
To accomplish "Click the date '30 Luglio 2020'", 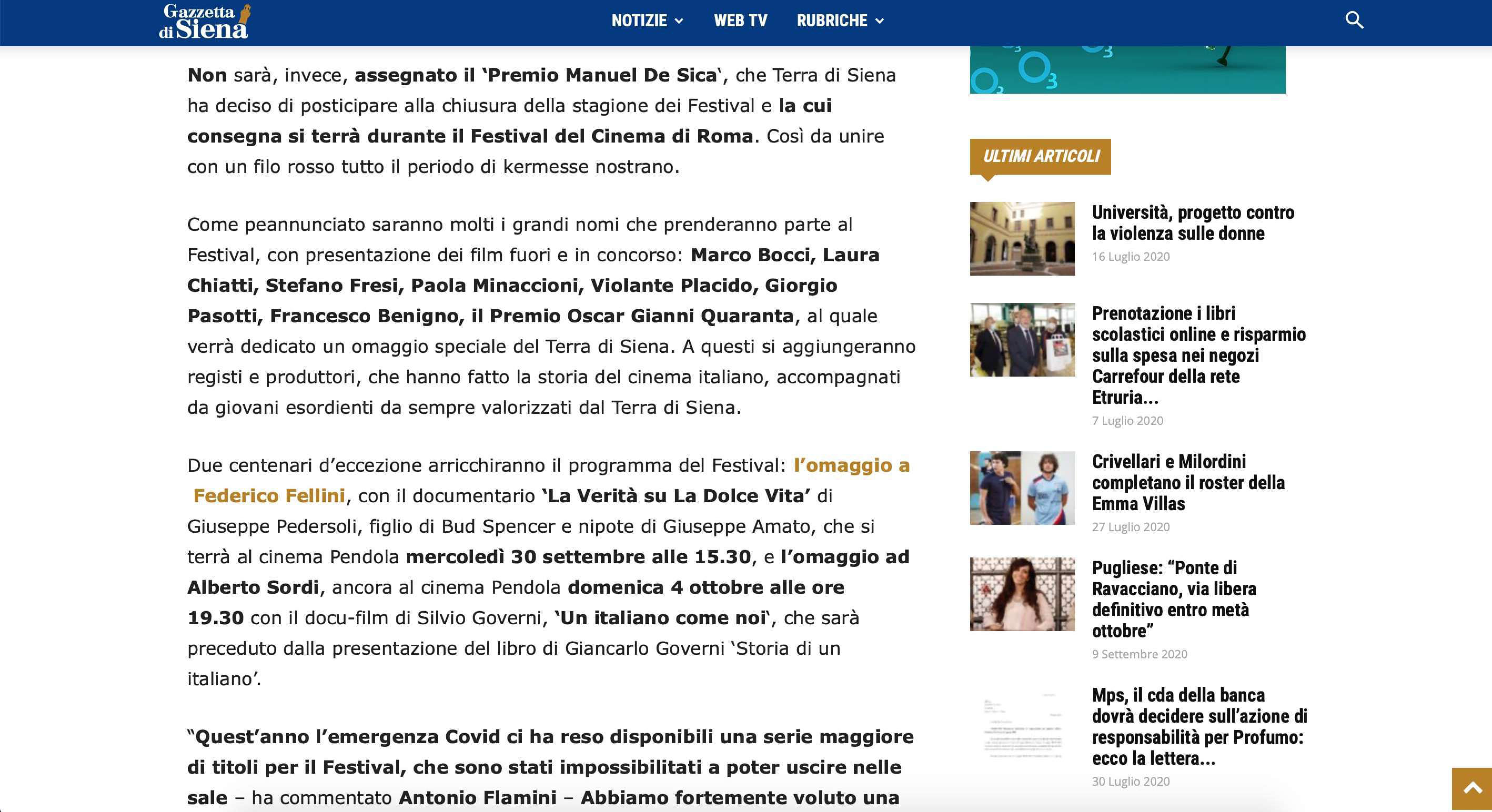I will pyautogui.click(x=1131, y=782).
